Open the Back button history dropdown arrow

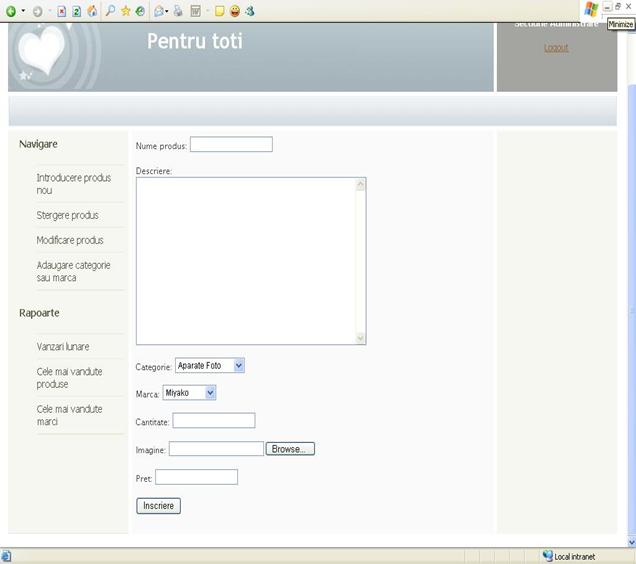[x=23, y=11]
